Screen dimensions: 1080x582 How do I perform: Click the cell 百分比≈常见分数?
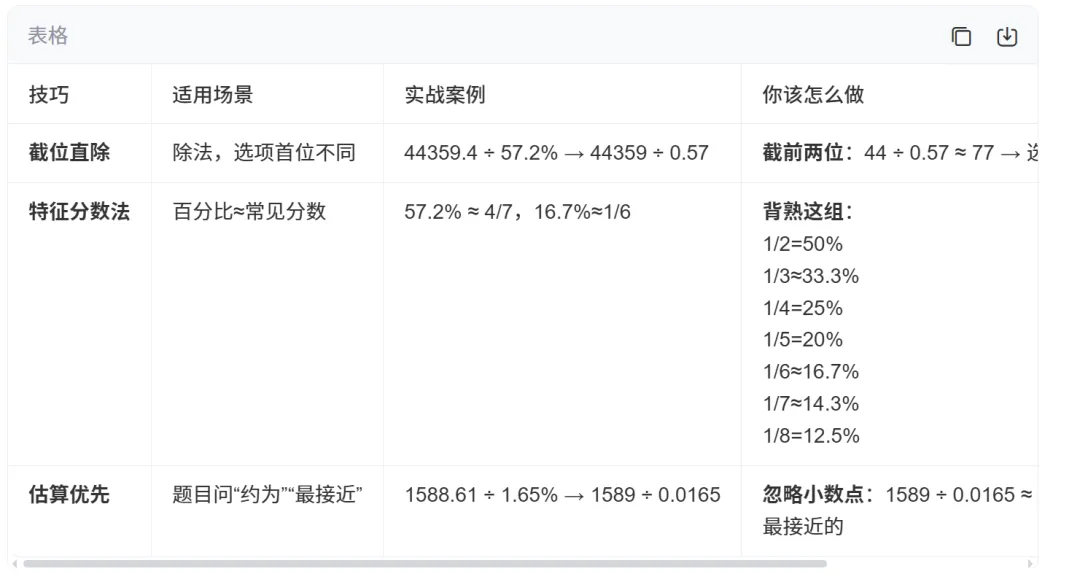249,211
